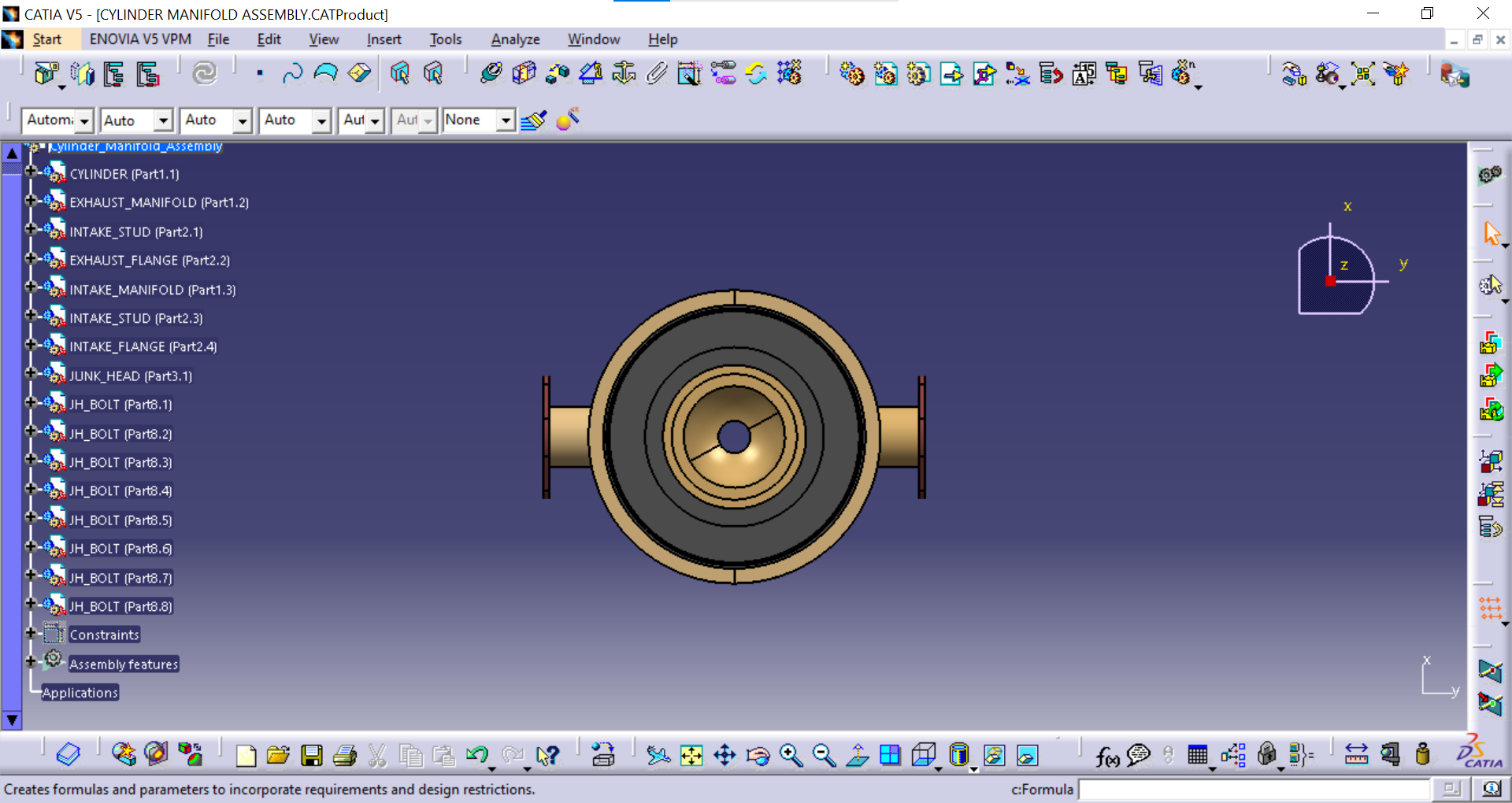Open the File menu
This screenshot has width=1512, height=803.
pyautogui.click(x=218, y=39)
